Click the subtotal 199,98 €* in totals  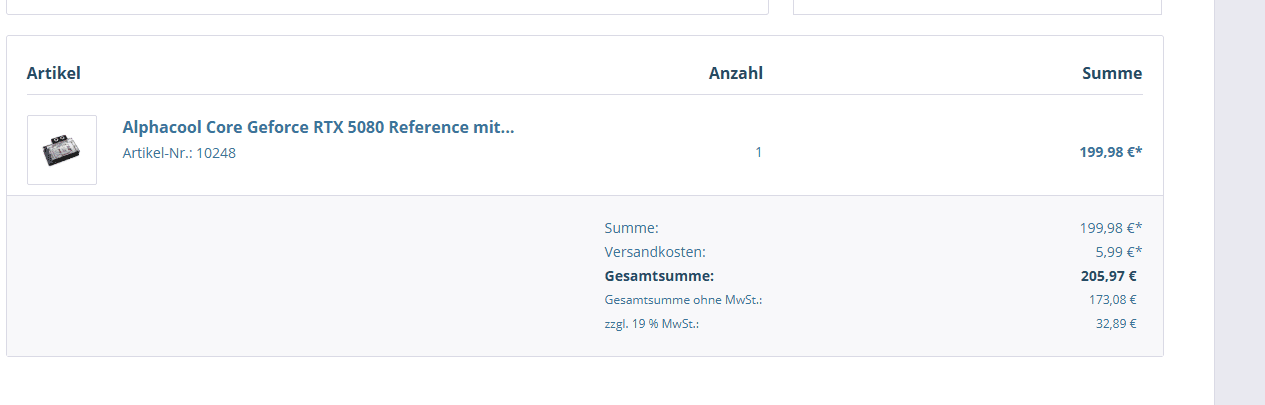[x=1110, y=228]
